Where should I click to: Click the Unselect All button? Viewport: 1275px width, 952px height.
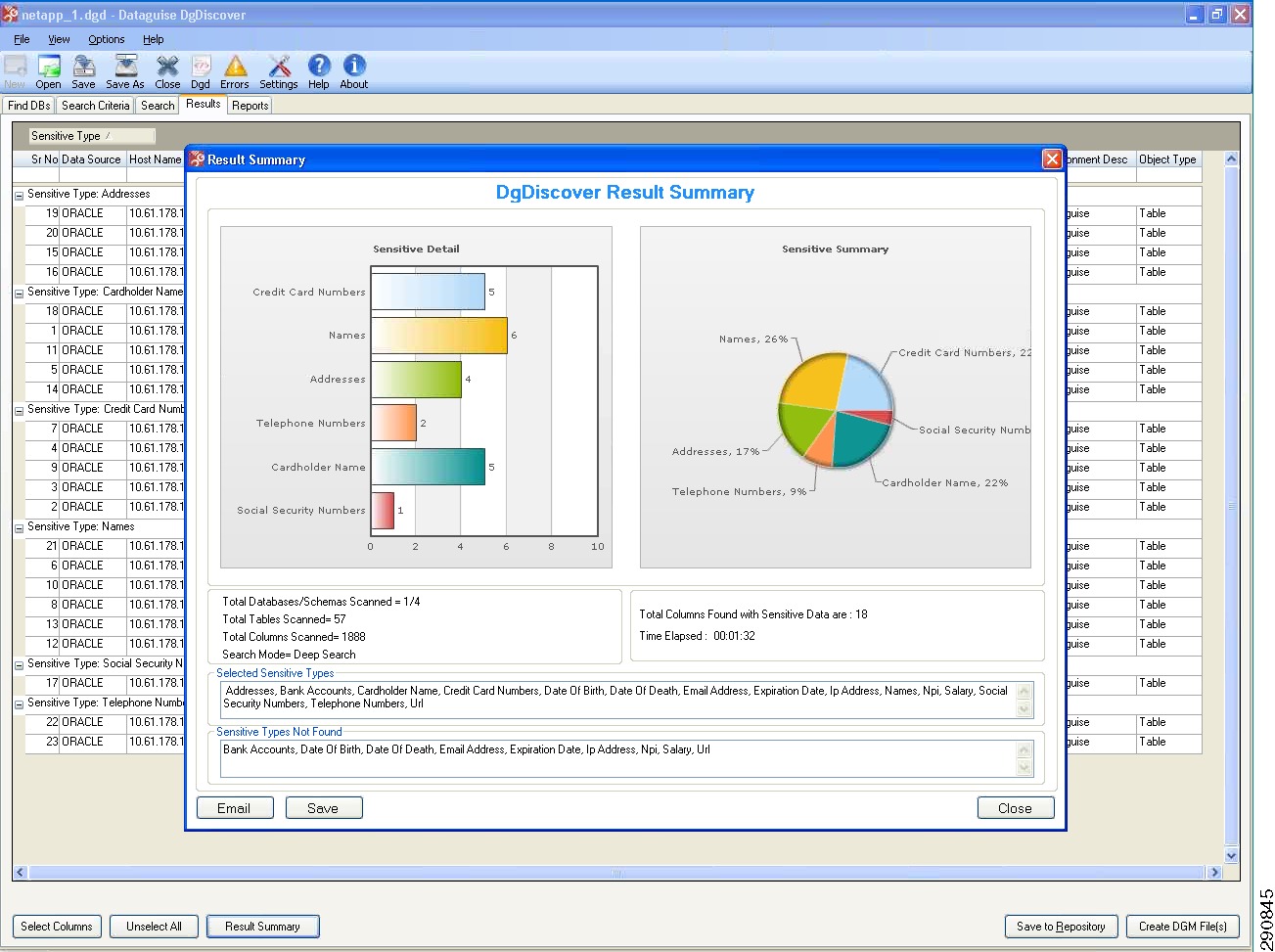point(154,927)
